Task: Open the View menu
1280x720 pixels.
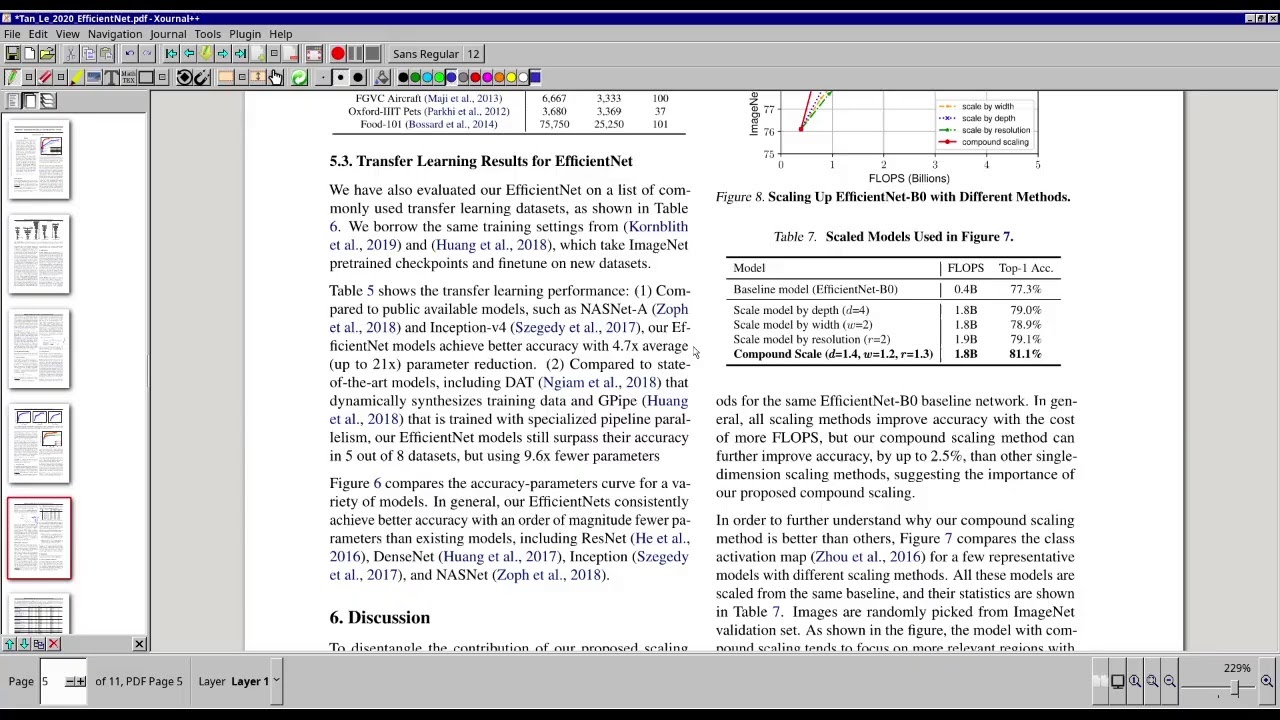Action: tap(67, 34)
